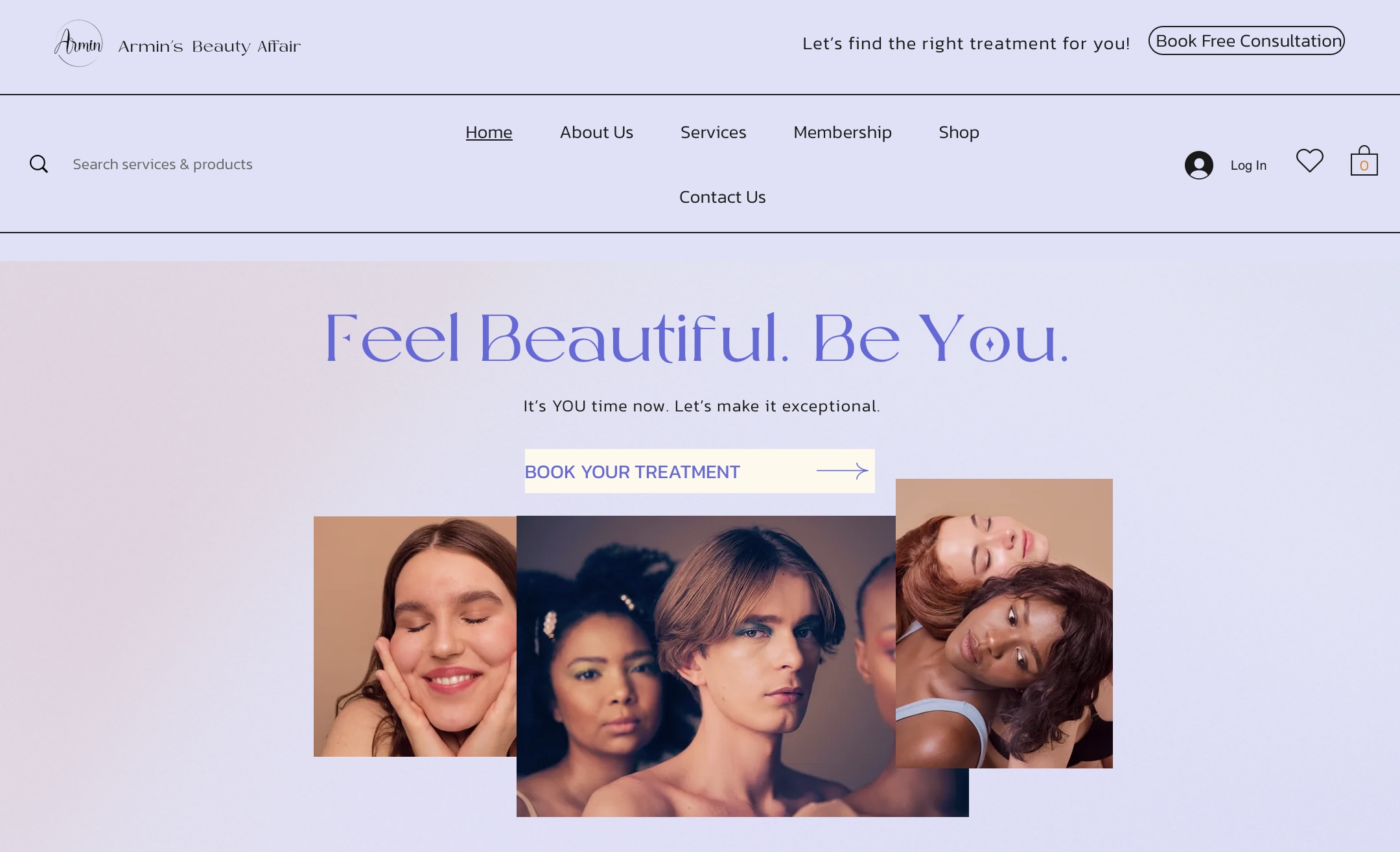Navigate to the Membership page

(842, 132)
